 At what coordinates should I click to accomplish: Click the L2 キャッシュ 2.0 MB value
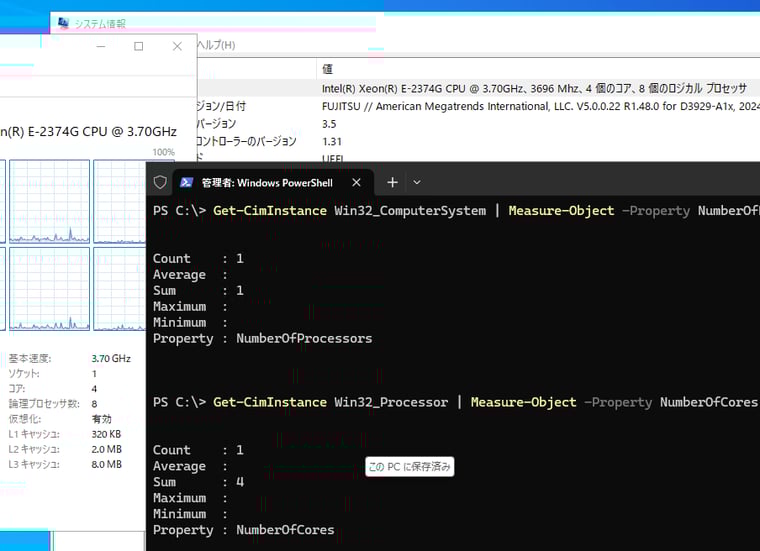[107, 449]
